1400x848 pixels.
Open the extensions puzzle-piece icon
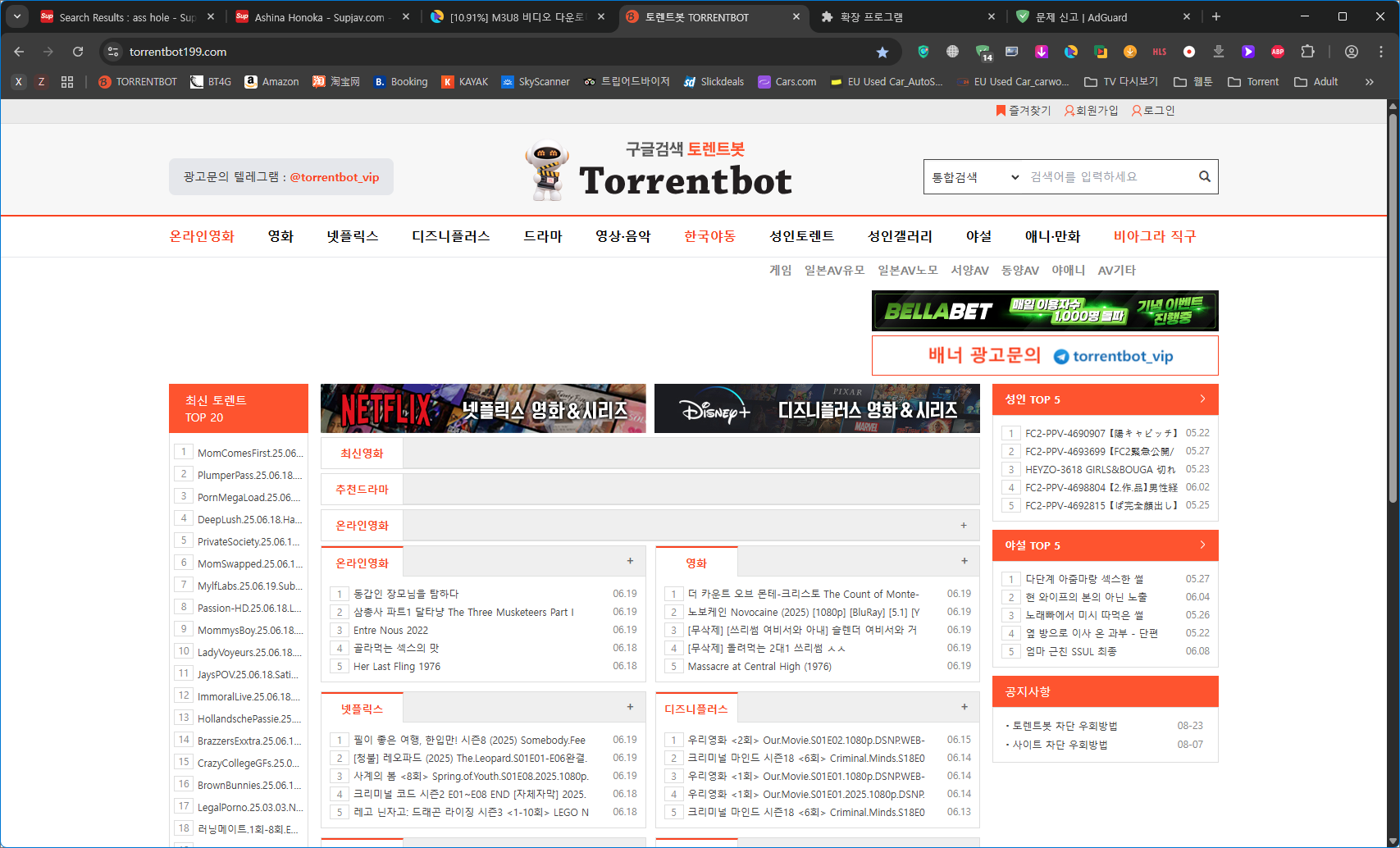pos(1307,51)
